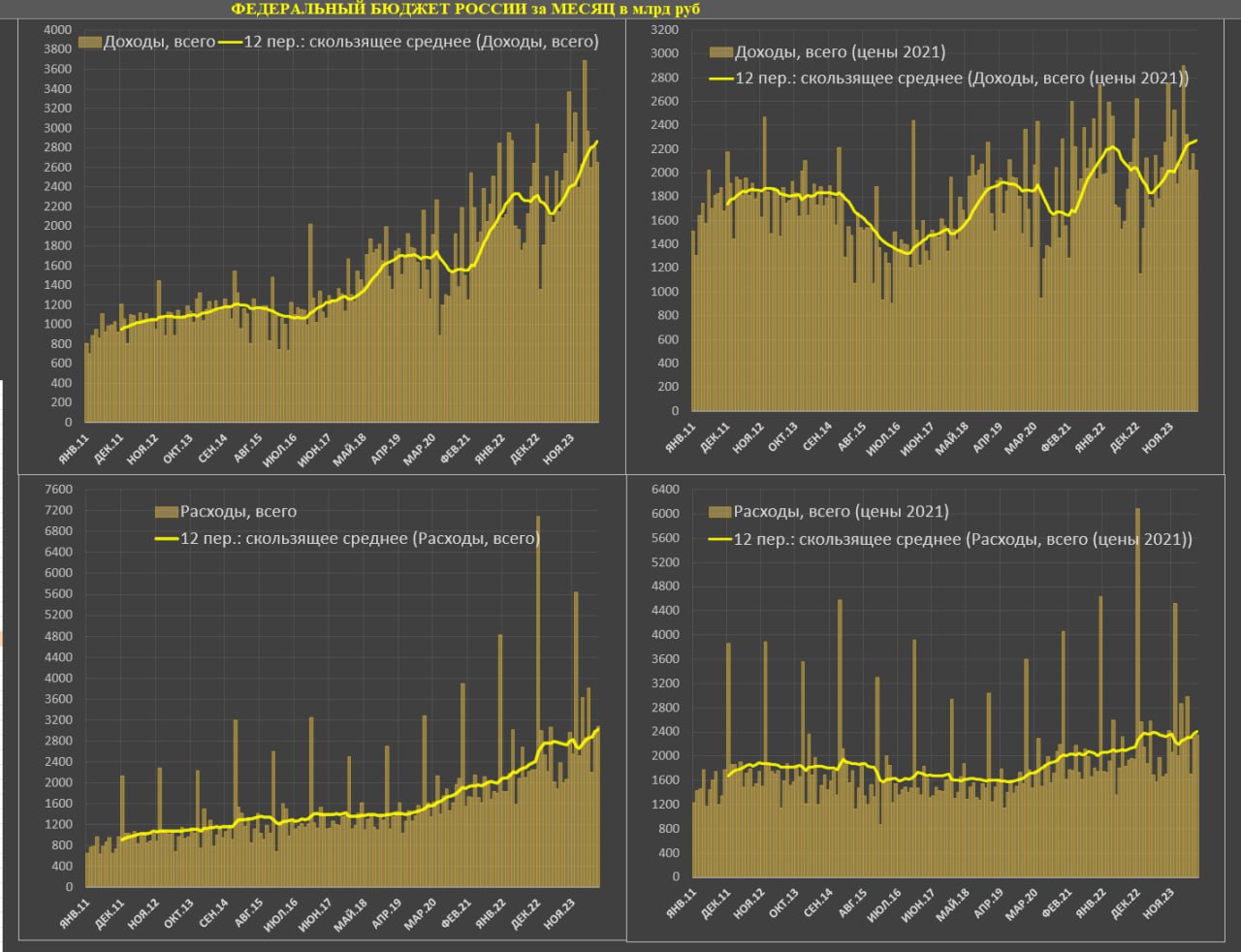Click y-axis value 2800 on the 2021-price expenses chart

[666, 708]
